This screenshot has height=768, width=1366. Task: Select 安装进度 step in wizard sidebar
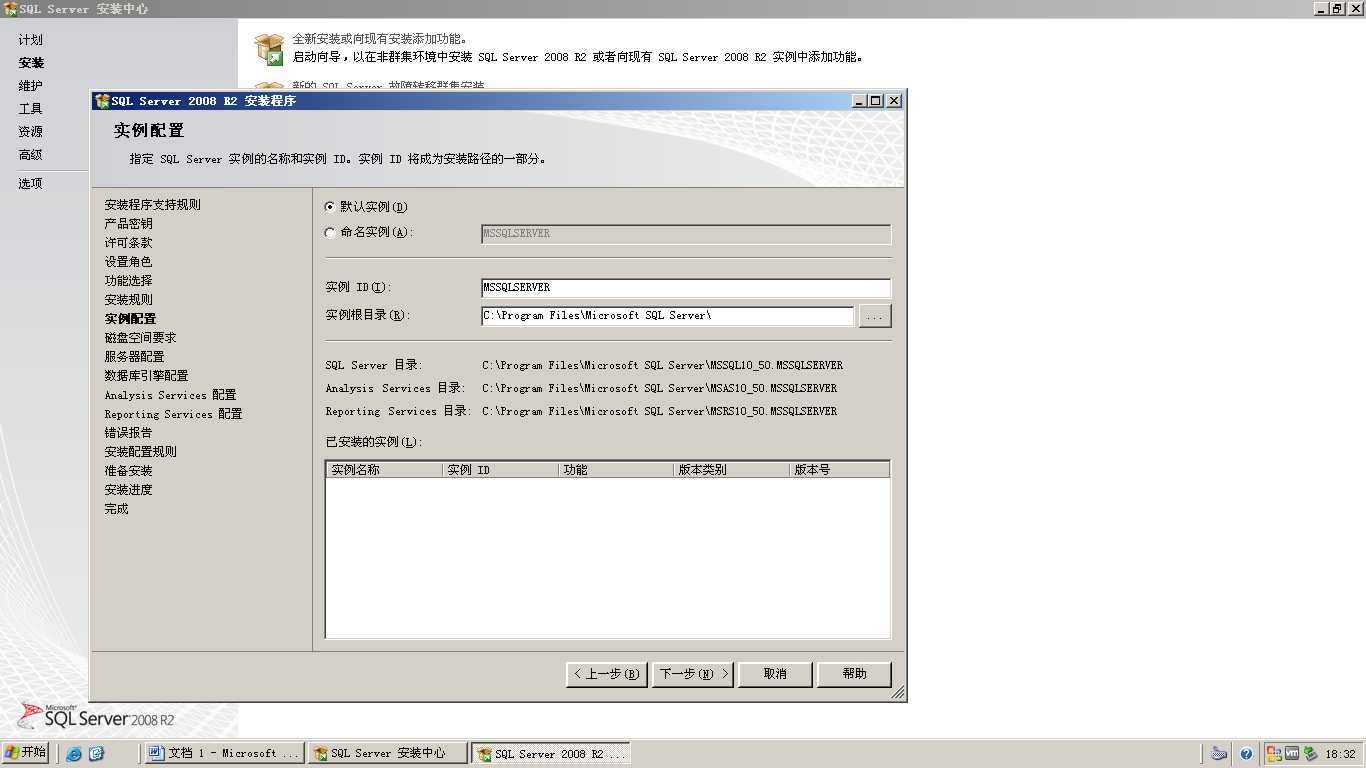[x=129, y=490]
